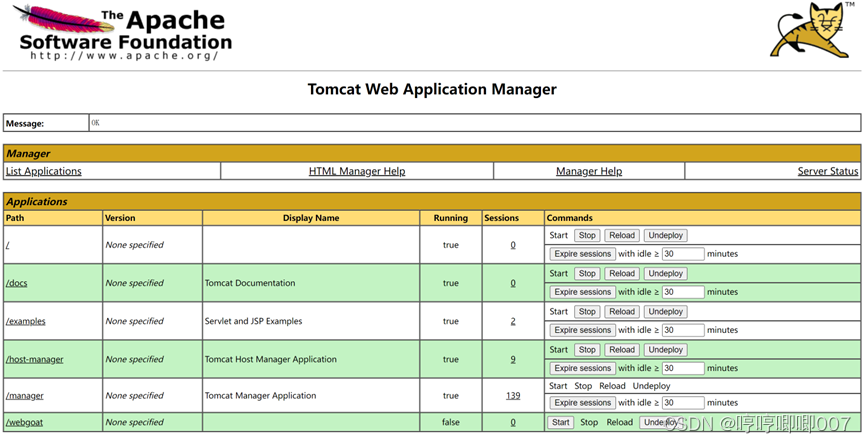866x443 pixels.
Task: View the 2 sessions of /examples
Action: coord(513,321)
